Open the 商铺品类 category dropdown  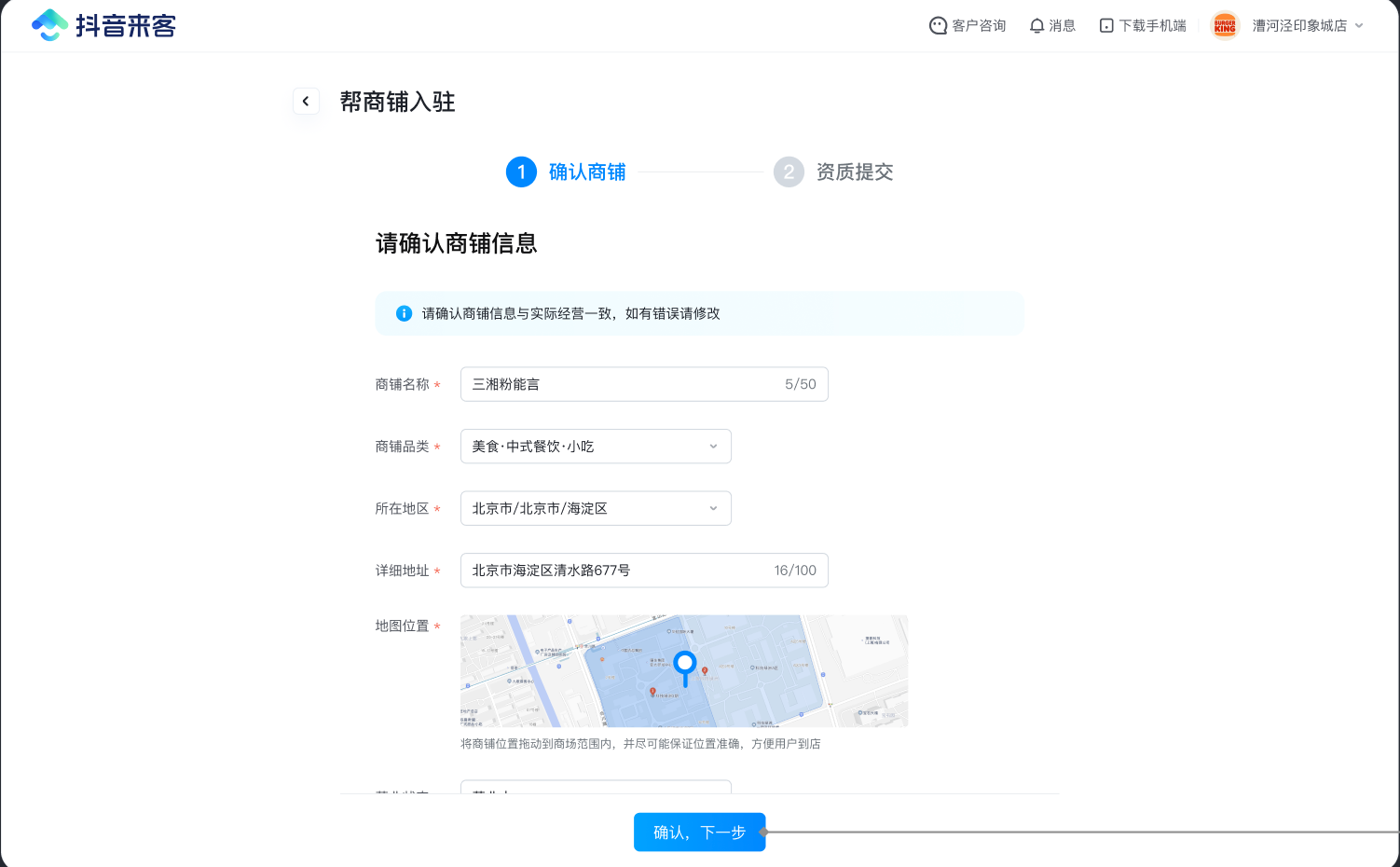pos(596,447)
